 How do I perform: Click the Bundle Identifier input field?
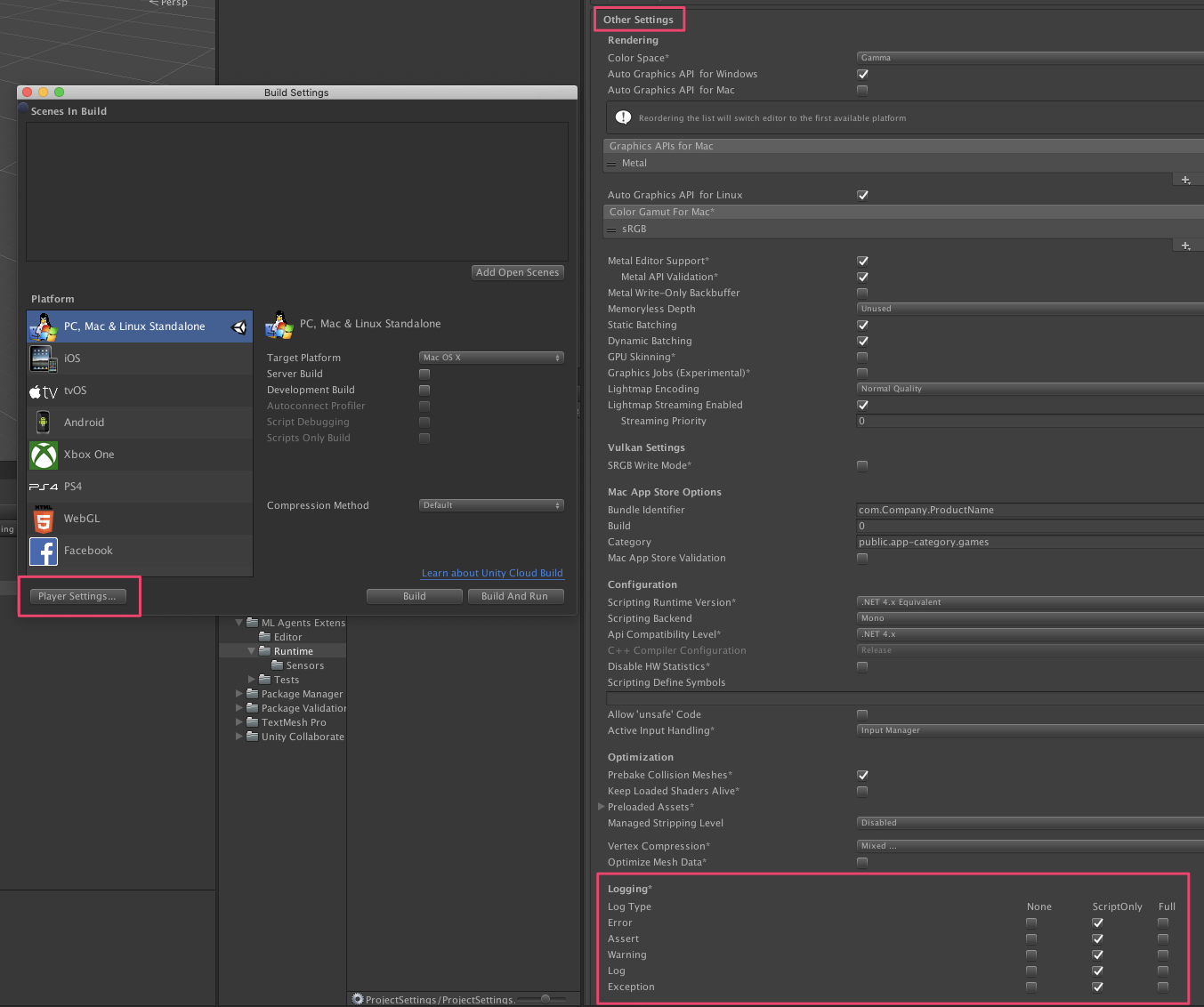[1023, 510]
